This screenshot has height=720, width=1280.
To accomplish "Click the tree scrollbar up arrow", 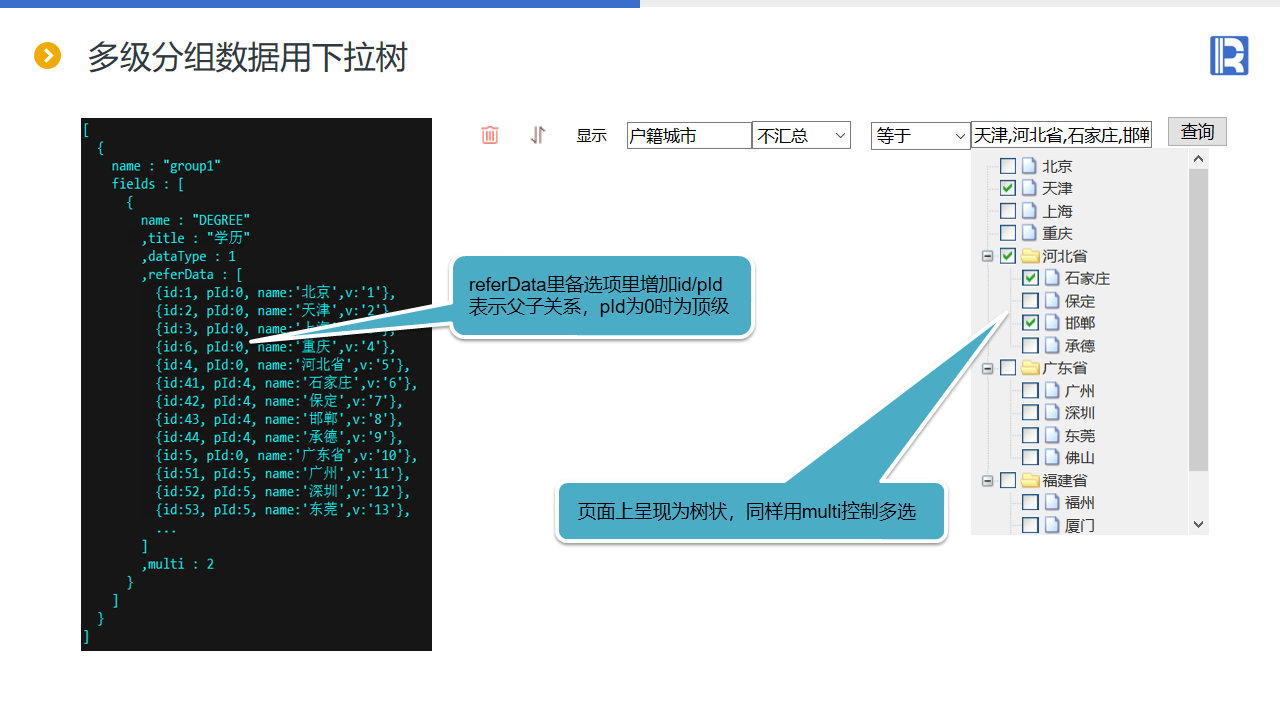I will pos(1198,159).
